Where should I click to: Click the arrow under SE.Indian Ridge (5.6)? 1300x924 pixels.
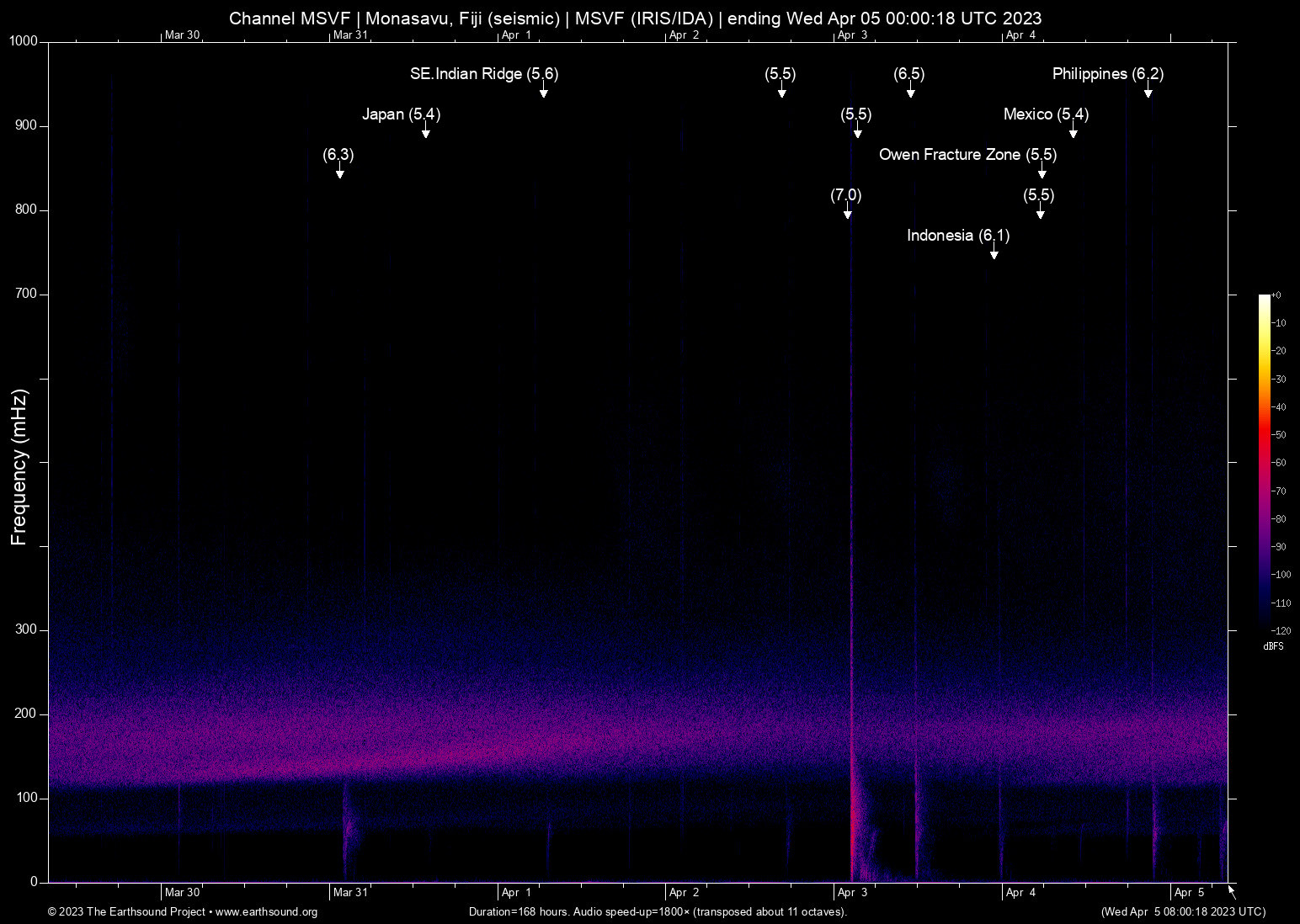click(544, 91)
